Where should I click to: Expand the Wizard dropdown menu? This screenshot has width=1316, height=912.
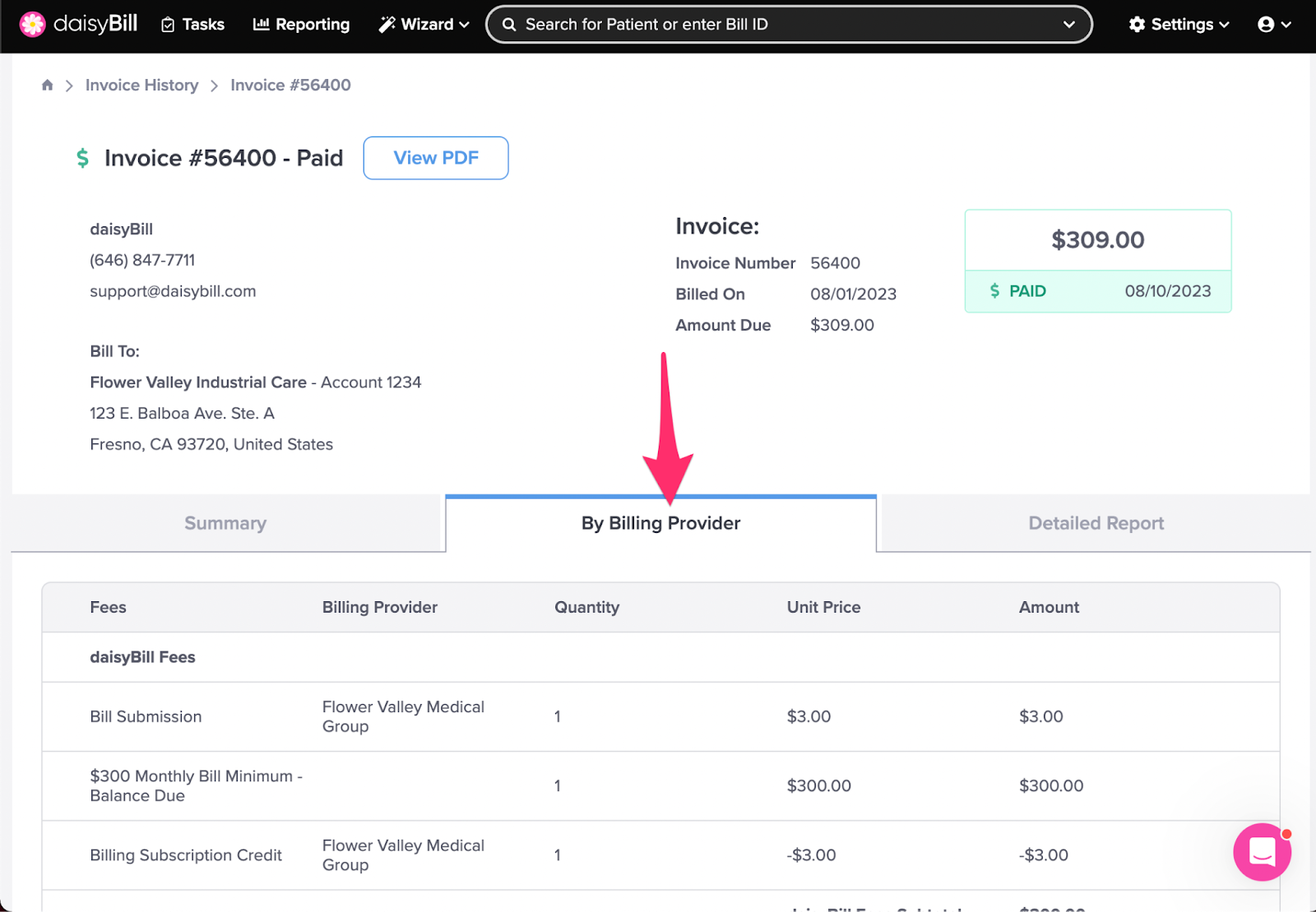424,25
